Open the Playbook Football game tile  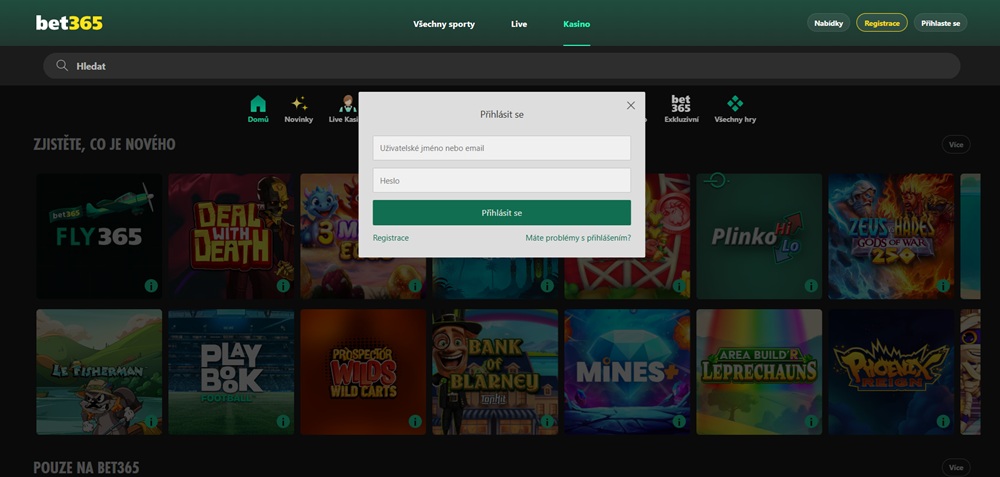(x=231, y=372)
